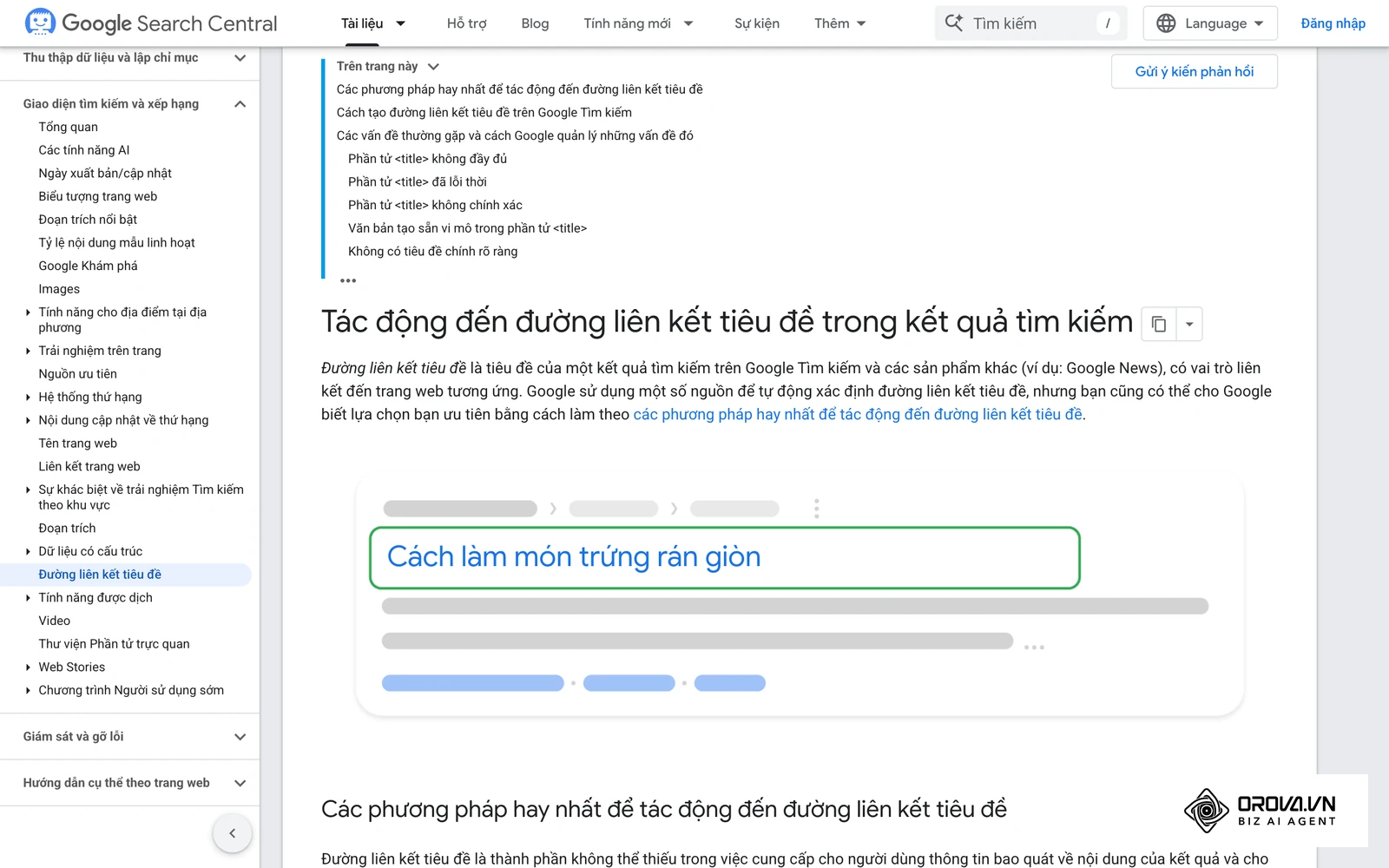Open Thư viện Phần tử trực quan item
1389x868 pixels.
pos(114,644)
